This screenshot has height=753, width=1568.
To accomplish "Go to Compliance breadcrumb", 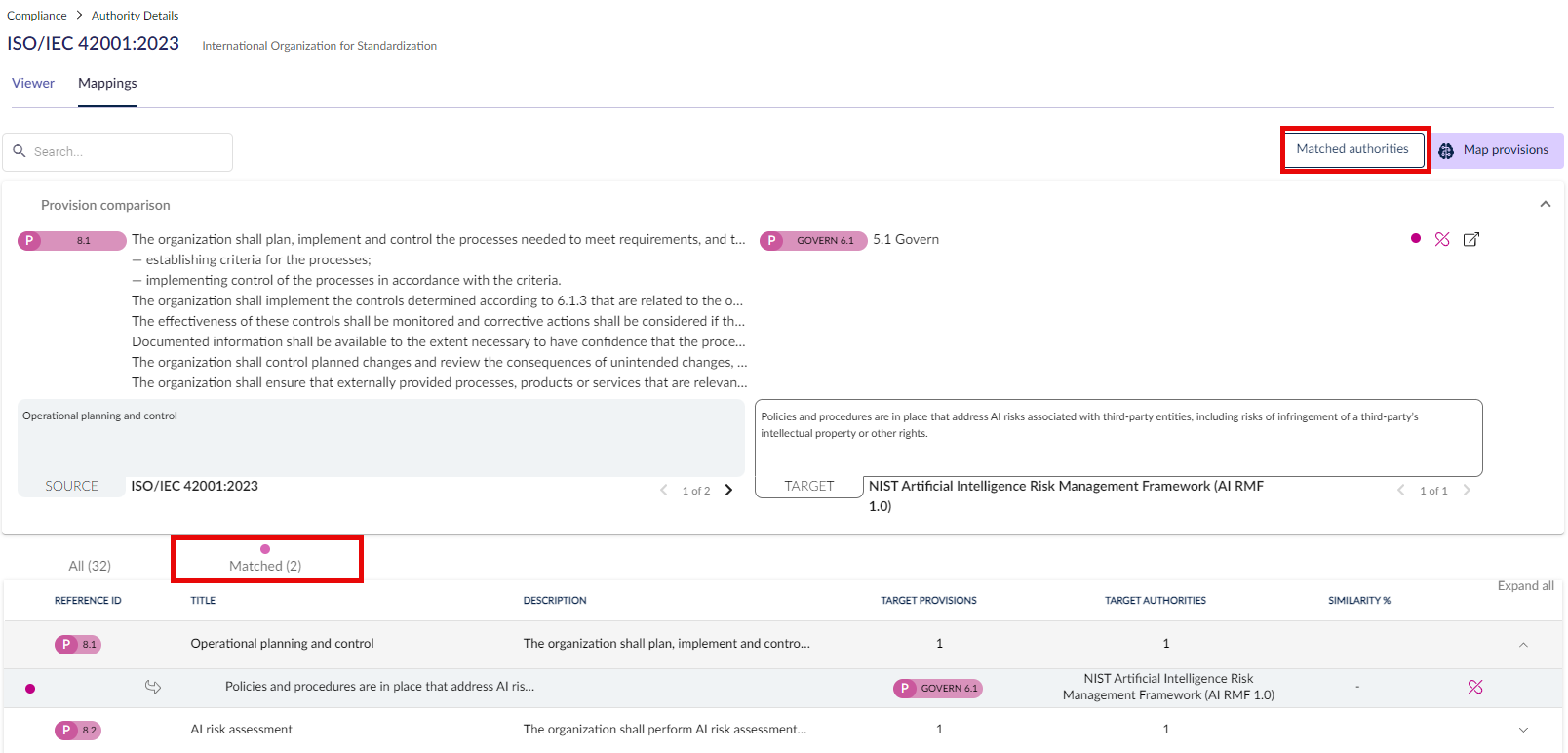I will (37, 16).
